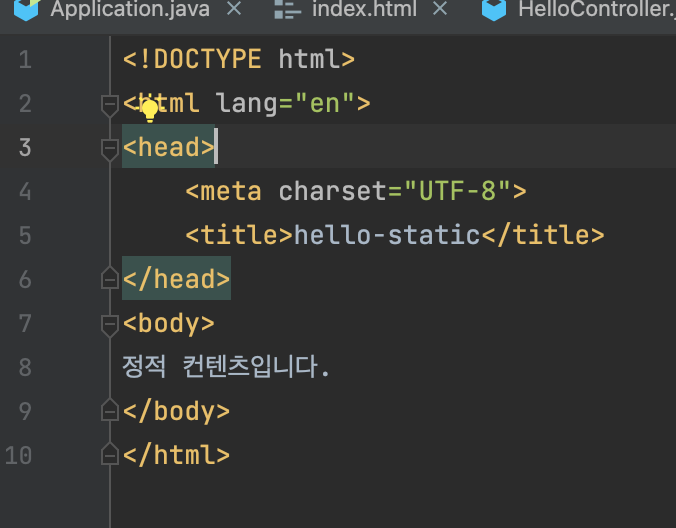Screen dimensions: 676x528
Task: Click the DOCTYPE declaration on line 1
Action: pos(239,59)
